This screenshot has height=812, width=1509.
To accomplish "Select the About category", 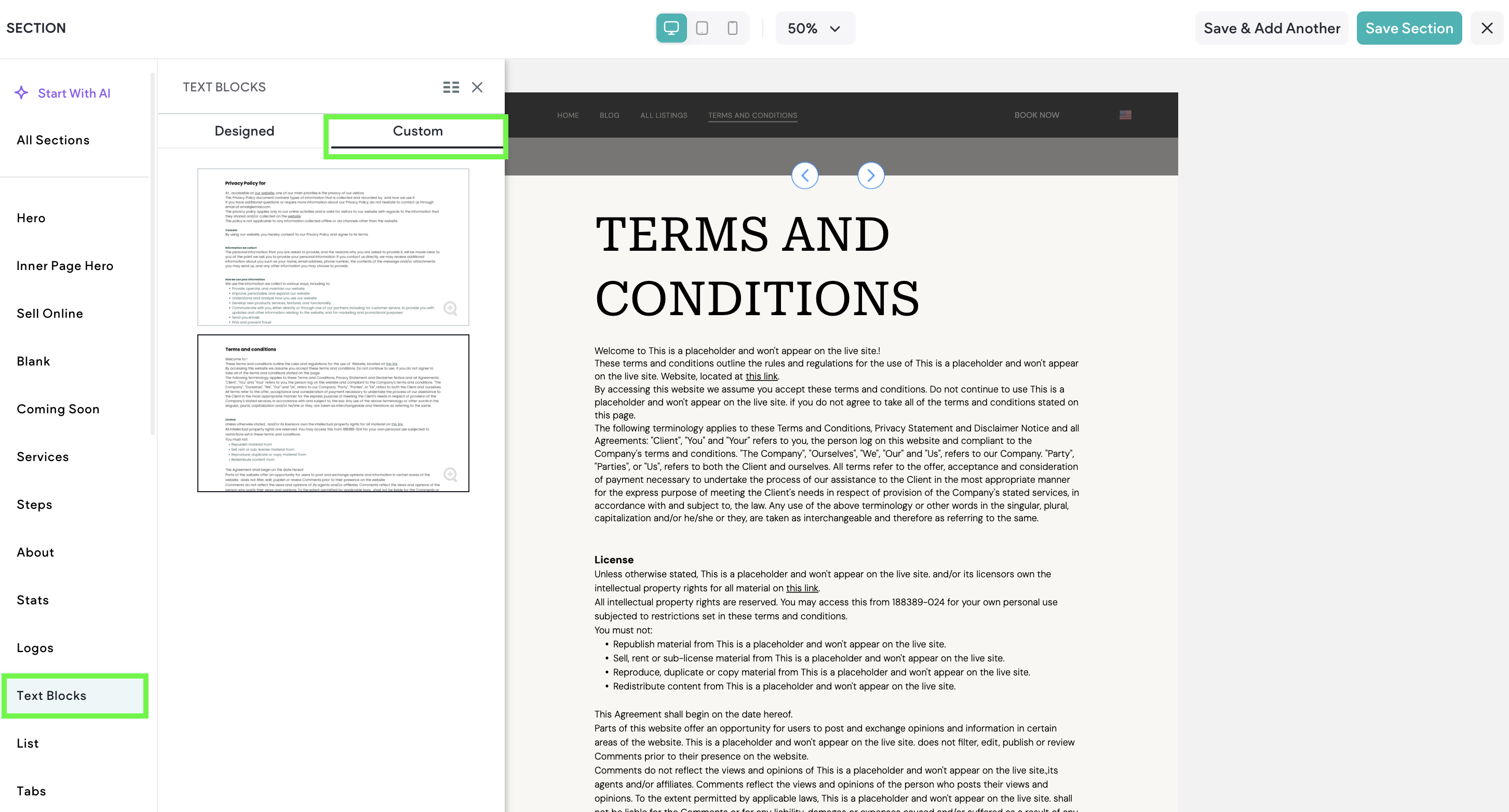I will click(x=35, y=552).
